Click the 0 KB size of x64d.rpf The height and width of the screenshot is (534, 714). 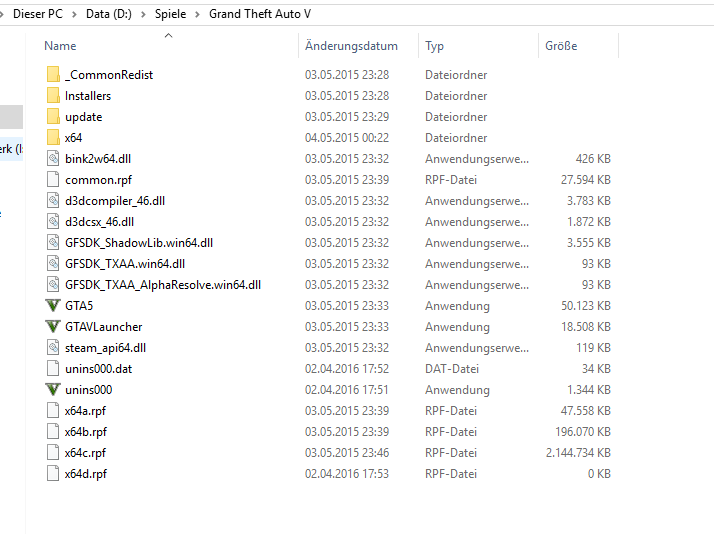(599, 473)
